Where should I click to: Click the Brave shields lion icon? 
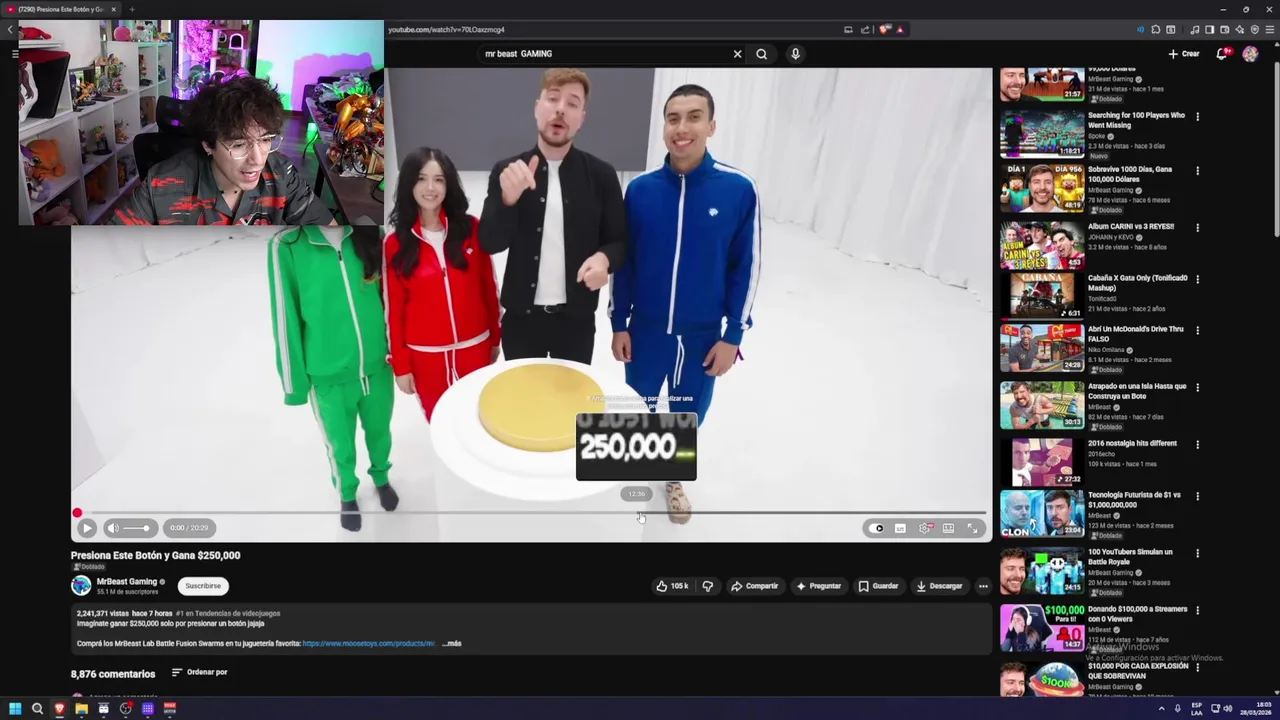click(x=884, y=30)
